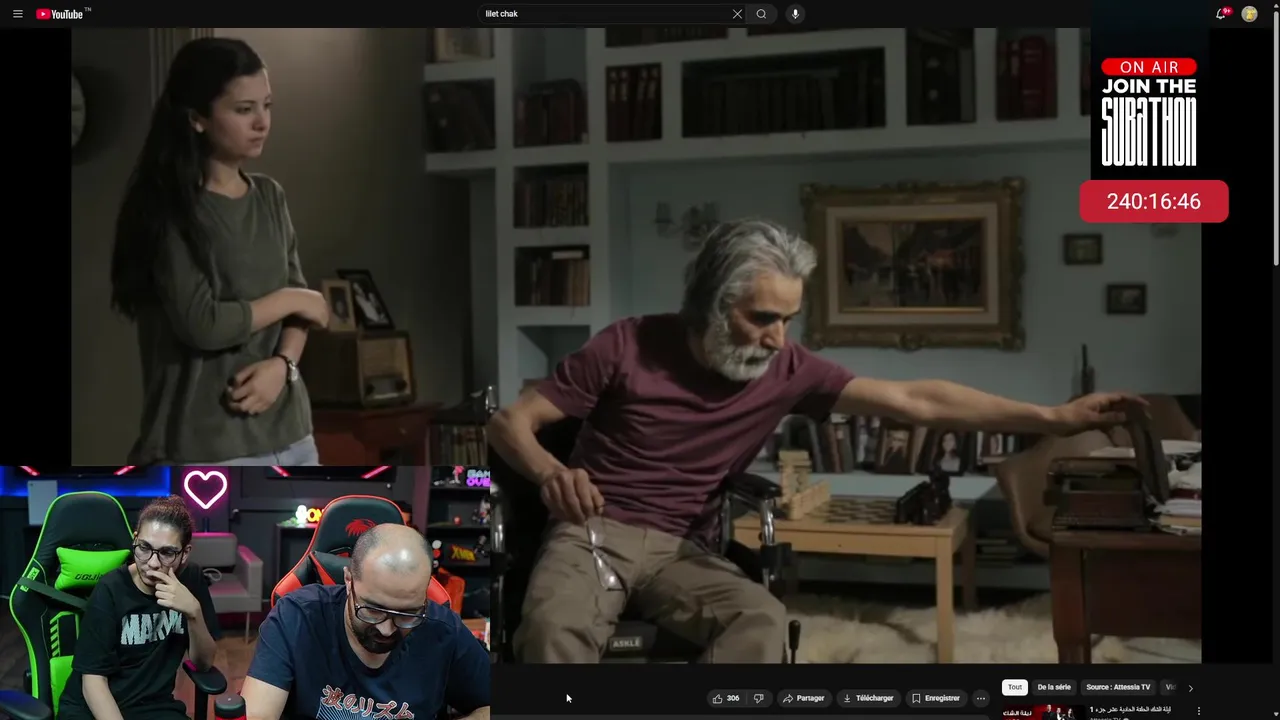The height and width of the screenshot is (720, 1280).
Task: Go to YouTube home via logo
Action: point(62,14)
